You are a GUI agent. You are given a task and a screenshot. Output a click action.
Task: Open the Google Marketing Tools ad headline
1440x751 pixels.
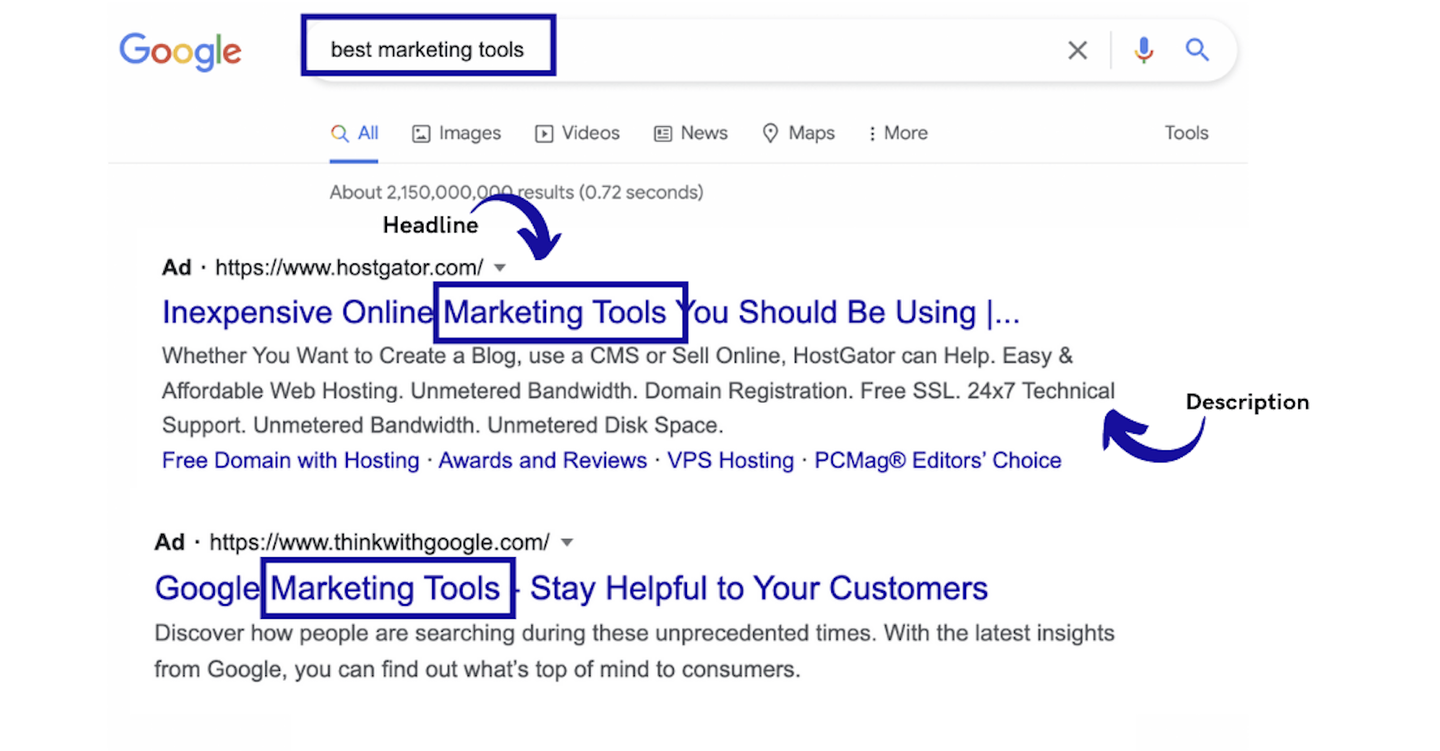570,588
